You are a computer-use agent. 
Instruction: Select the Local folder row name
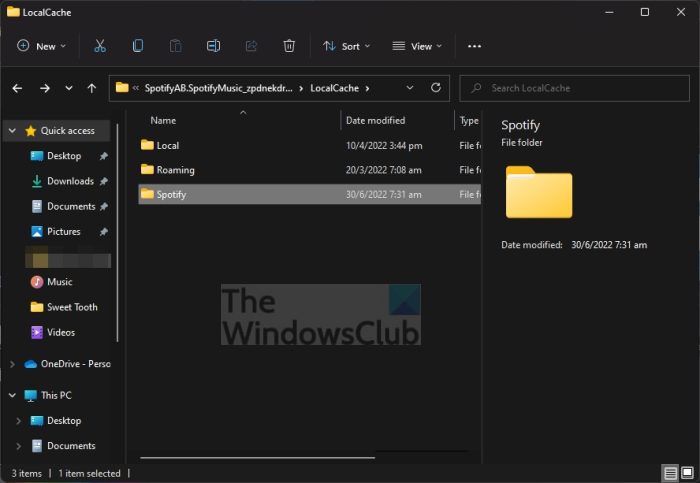[x=167, y=146]
